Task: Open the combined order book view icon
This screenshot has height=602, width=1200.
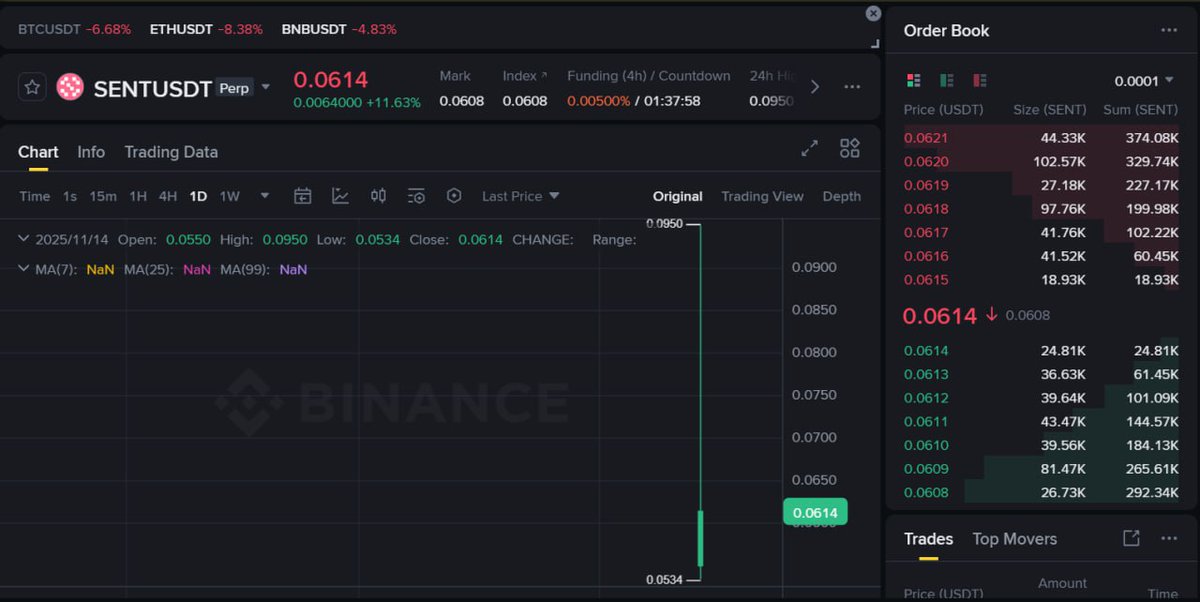Action: [913, 80]
